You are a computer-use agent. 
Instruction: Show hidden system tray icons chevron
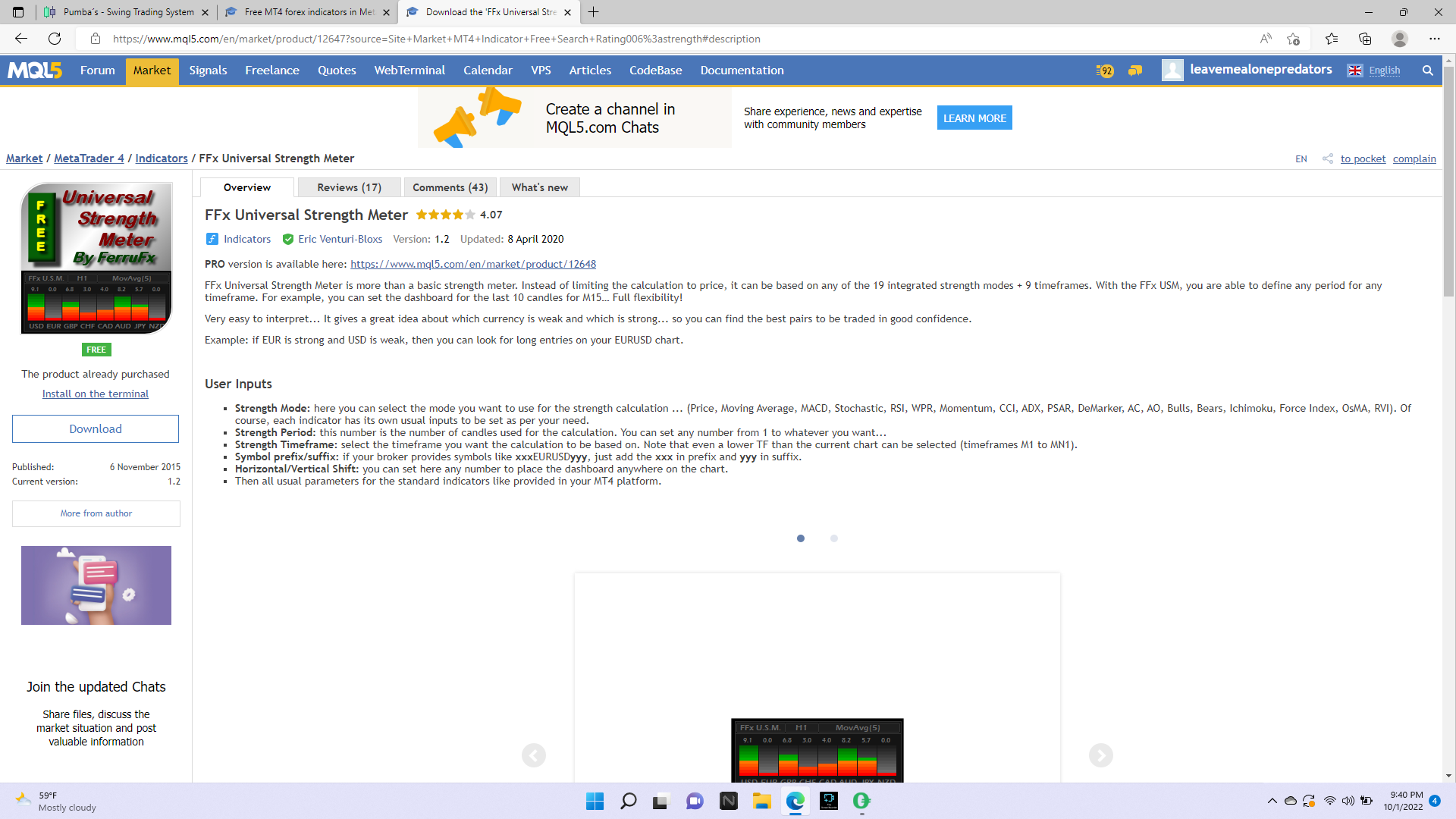pyautogui.click(x=1272, y=801)
